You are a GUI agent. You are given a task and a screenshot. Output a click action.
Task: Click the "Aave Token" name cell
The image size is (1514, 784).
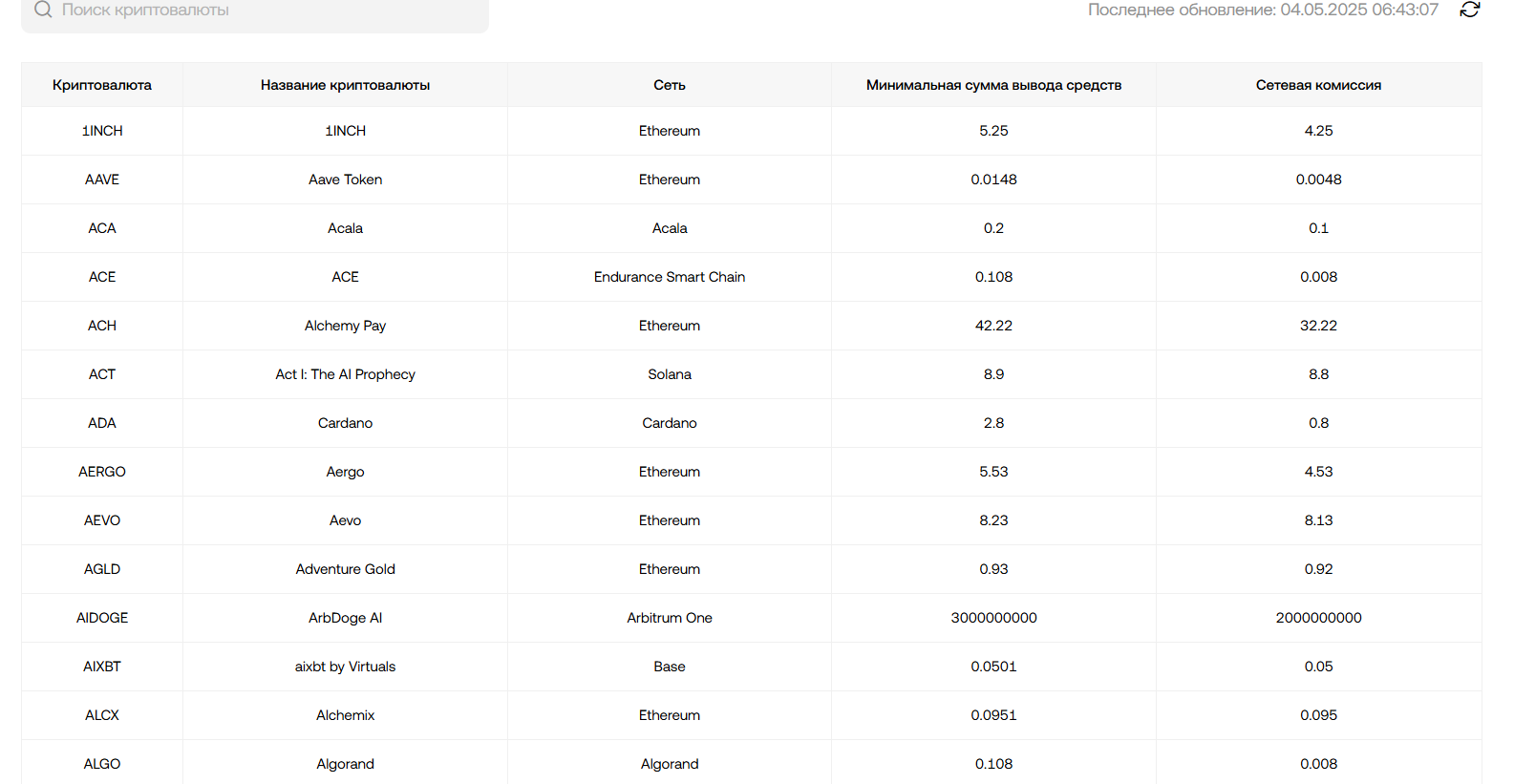click(345, 180)
